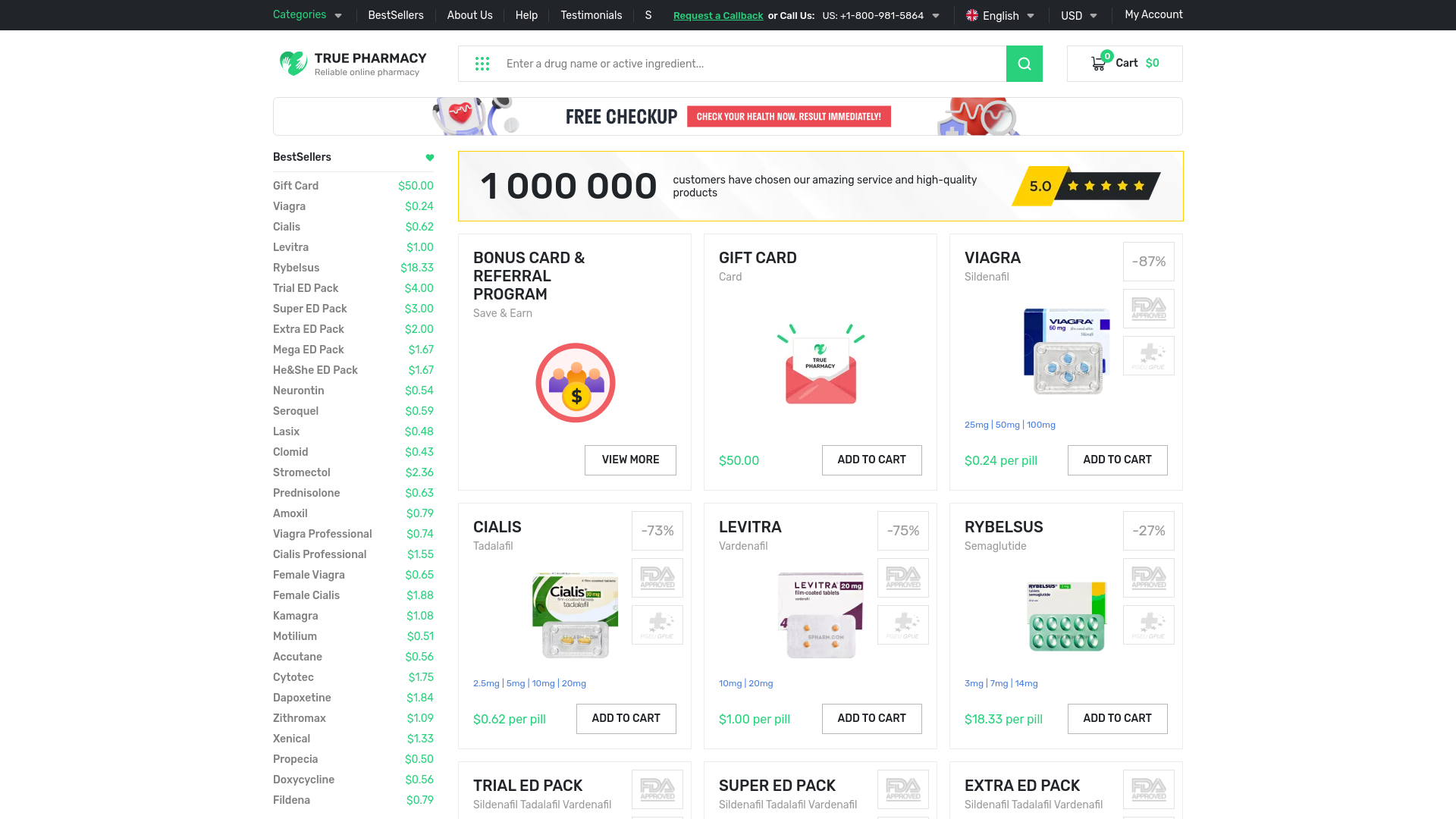Click the green search magnifier button
This screenshot has width=1456, height=819.
(x=1024, y=64)
